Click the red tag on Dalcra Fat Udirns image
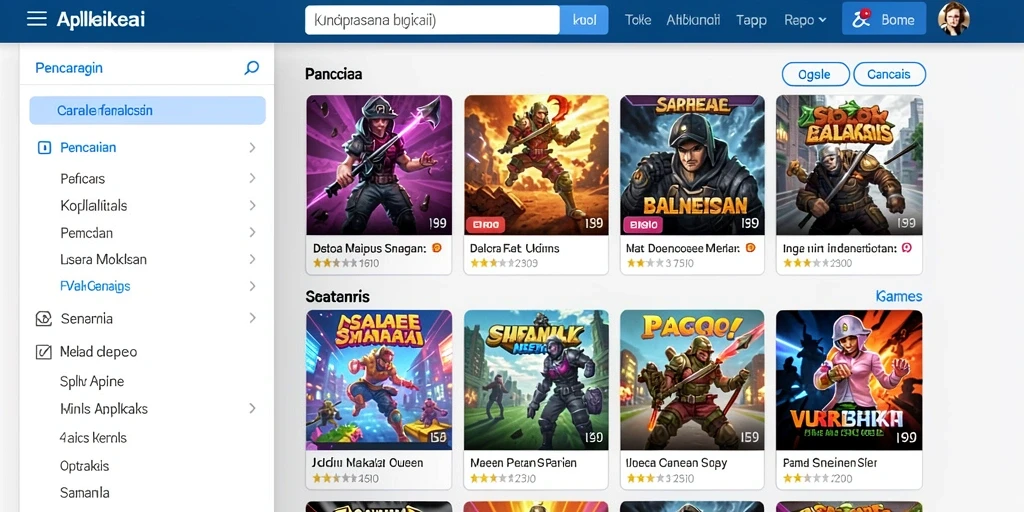Viewport: 1024px width, 512px height. [x=485, y=225]
